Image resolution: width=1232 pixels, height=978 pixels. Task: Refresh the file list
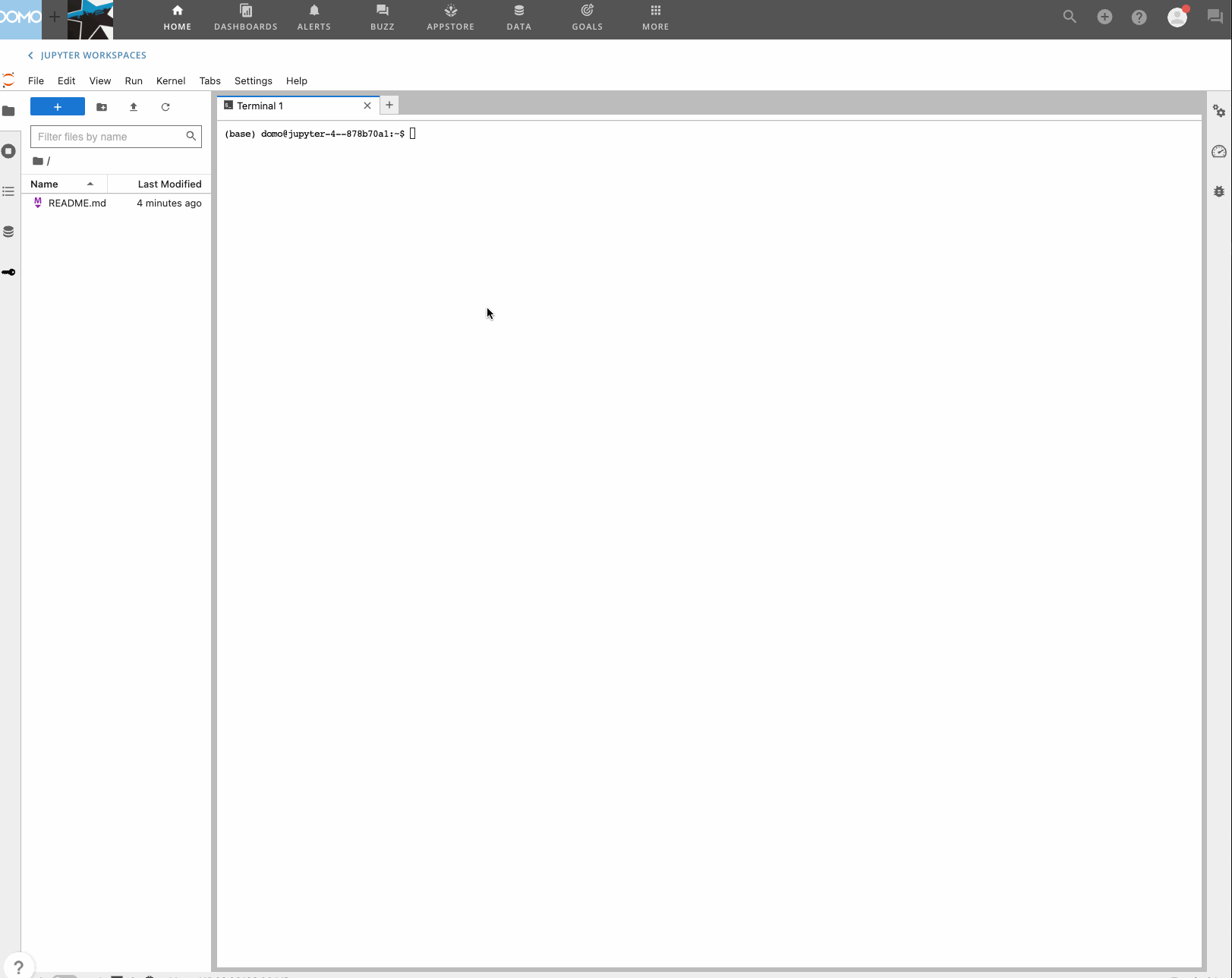(x=165, y=107)
